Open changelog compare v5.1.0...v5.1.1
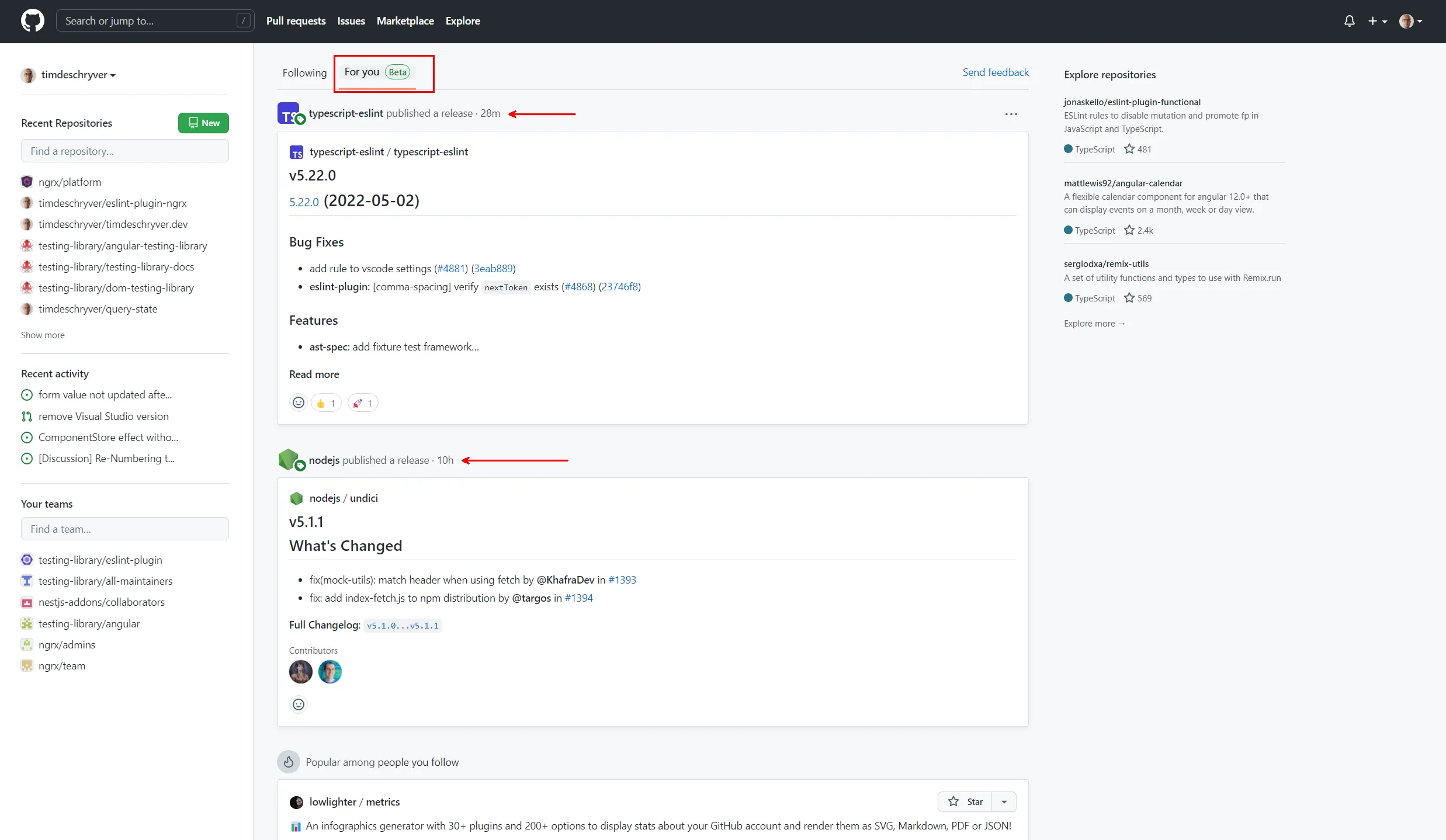 point(403,625)
